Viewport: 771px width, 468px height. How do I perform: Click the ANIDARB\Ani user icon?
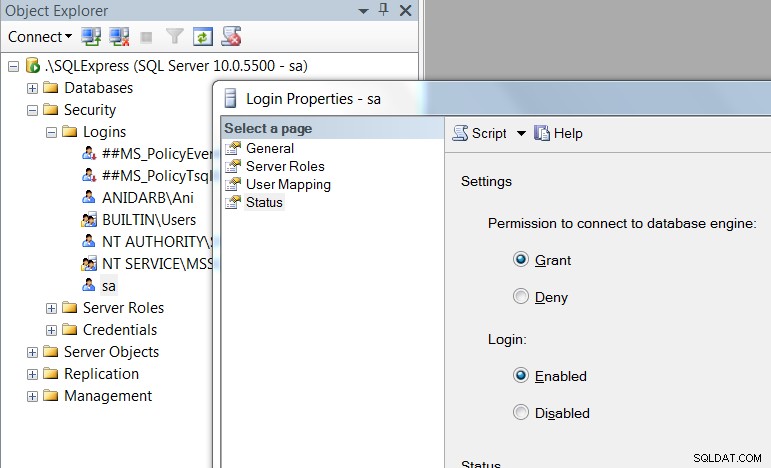89,197
